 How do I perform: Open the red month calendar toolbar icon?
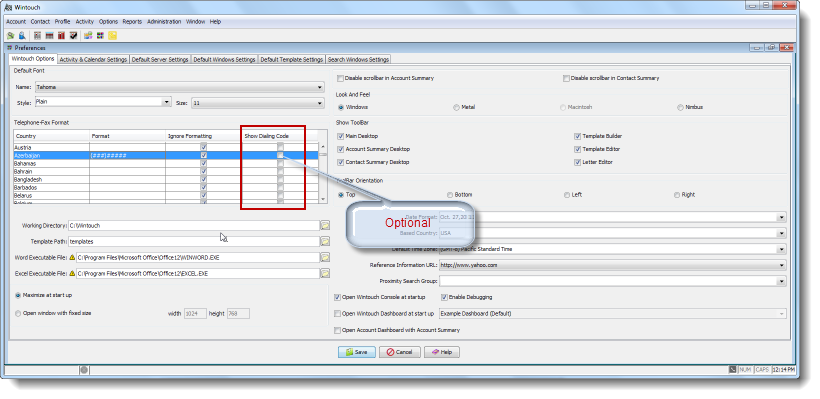(62, 36)
